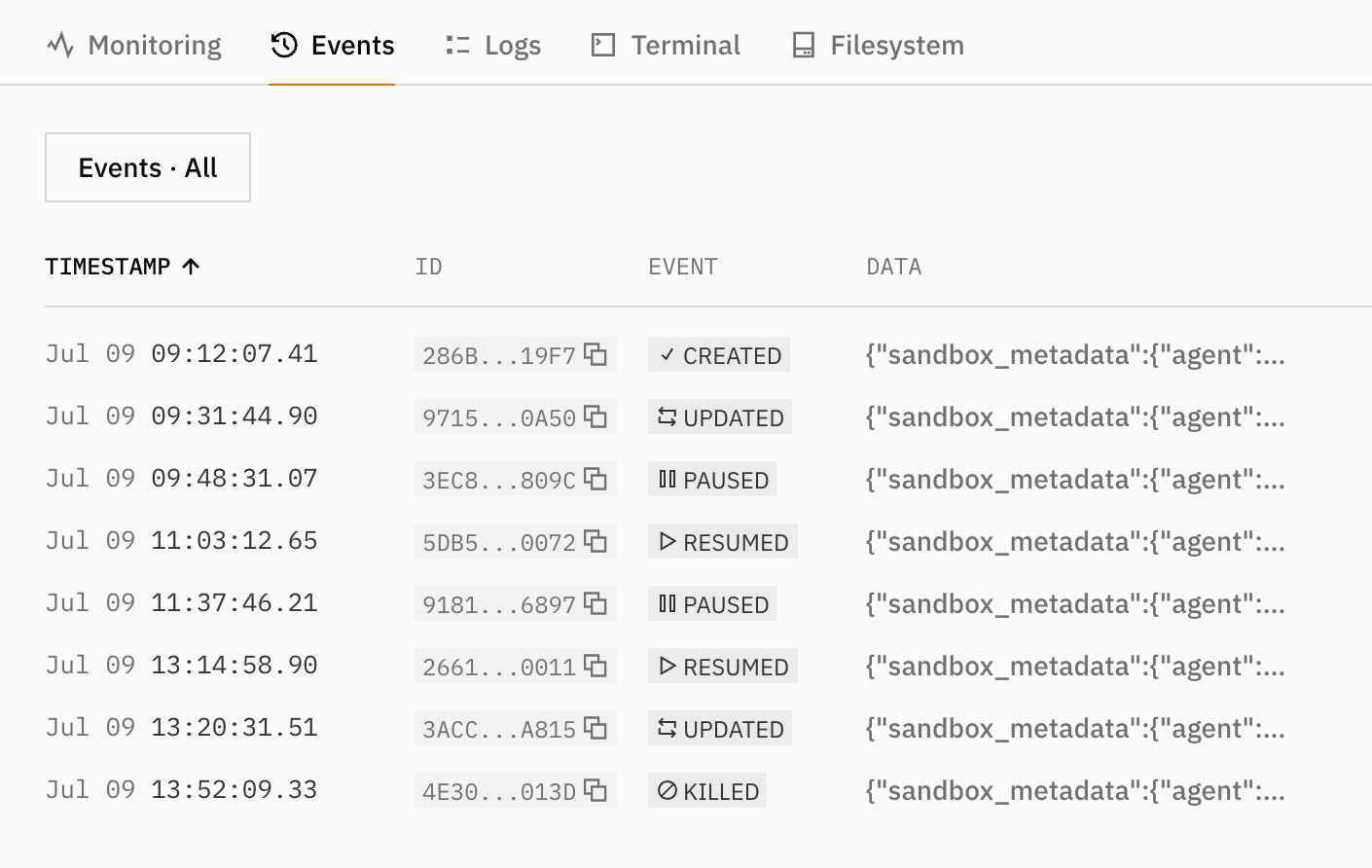This screenshot has width=1372, height=868.
Task: Select the KILLED event badge
Action: click(707, 791)
